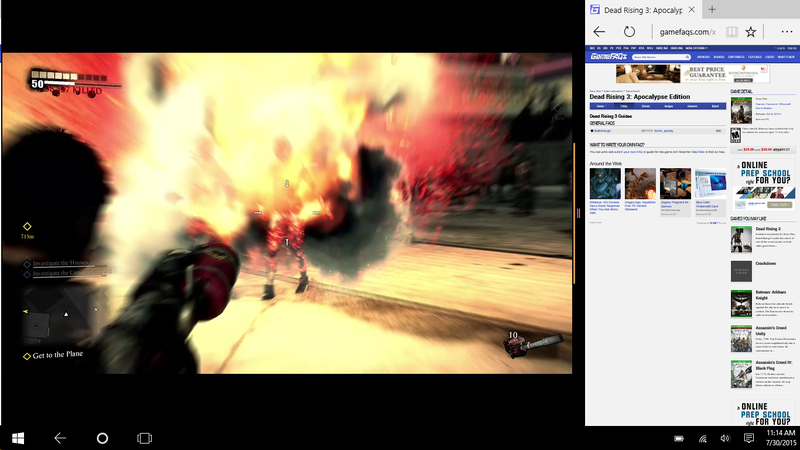800x450 pixels.
Task: Go back in the Edge browser
Action: (599, 32)
